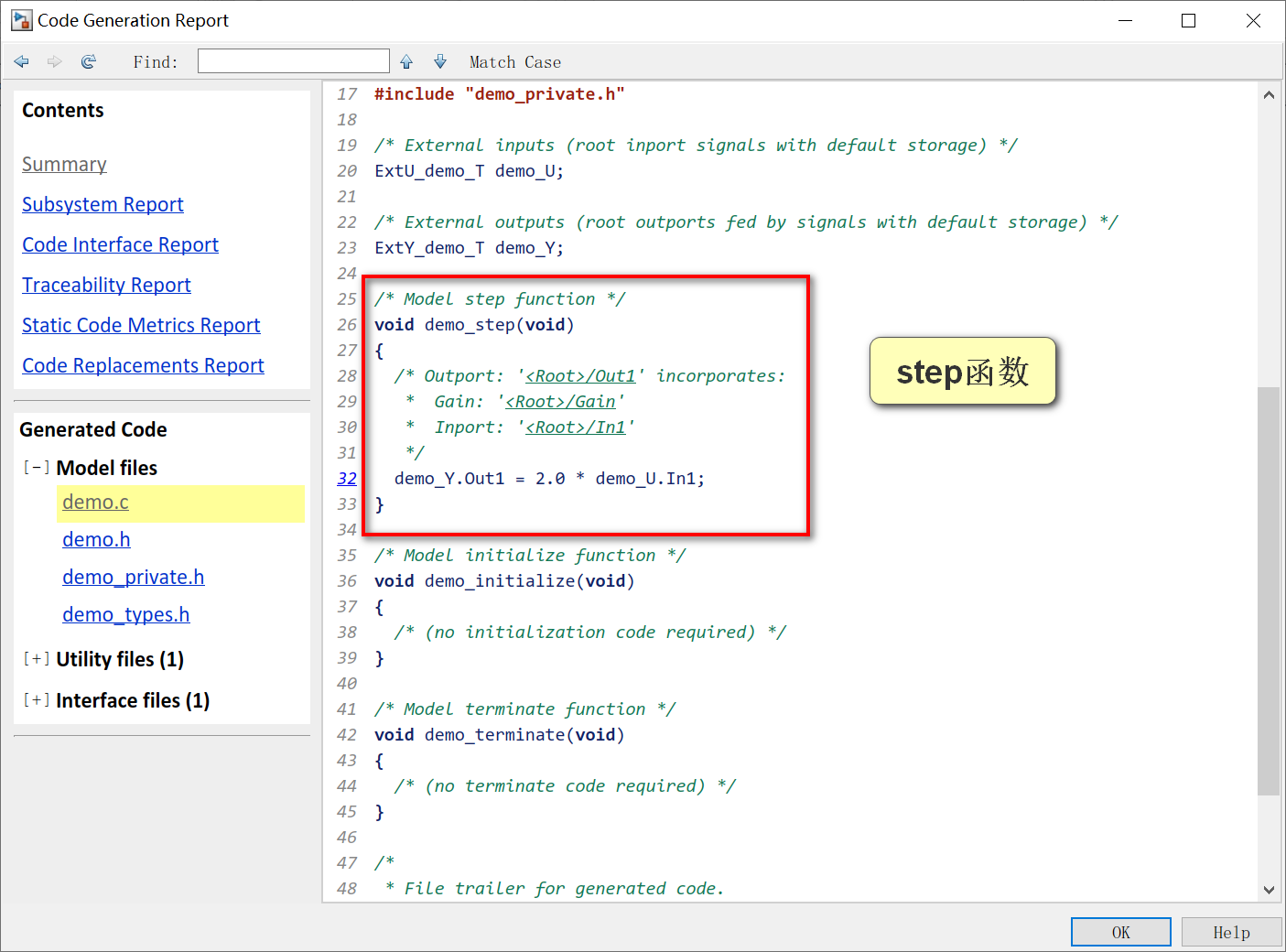Click the line 32 number link
The height and width of the screenshot is (952, 1286).
(x=347, y=479)
